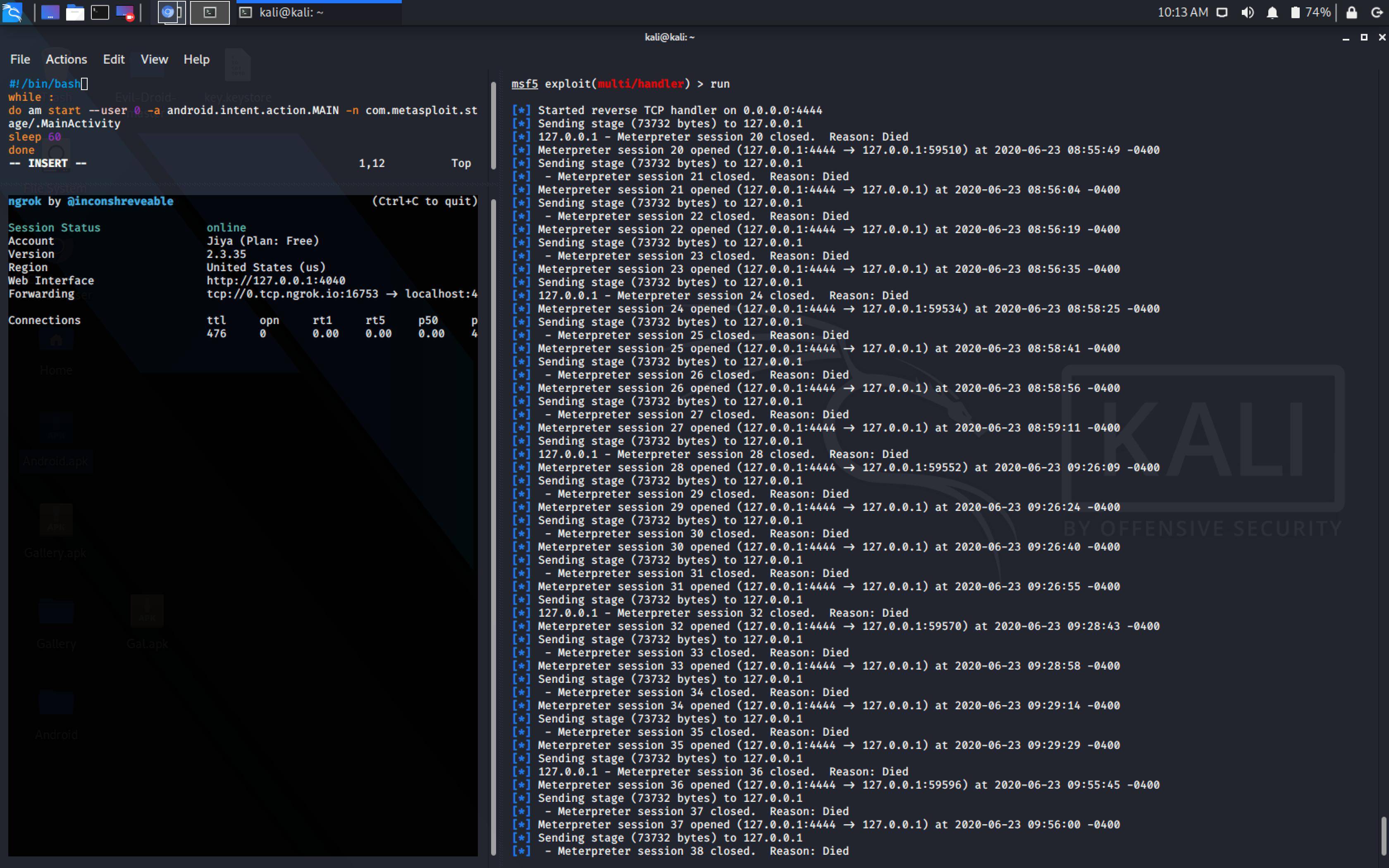This screenshot has width=1389, height=868.
Task: Click the 10:13 AM clock
Action: 1182,12
